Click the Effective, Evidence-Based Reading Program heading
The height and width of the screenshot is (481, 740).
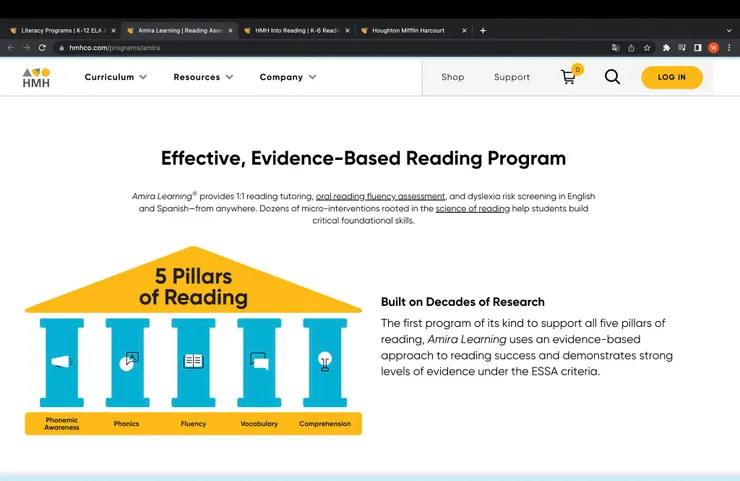pyautogui.click(x=363, y=158)
